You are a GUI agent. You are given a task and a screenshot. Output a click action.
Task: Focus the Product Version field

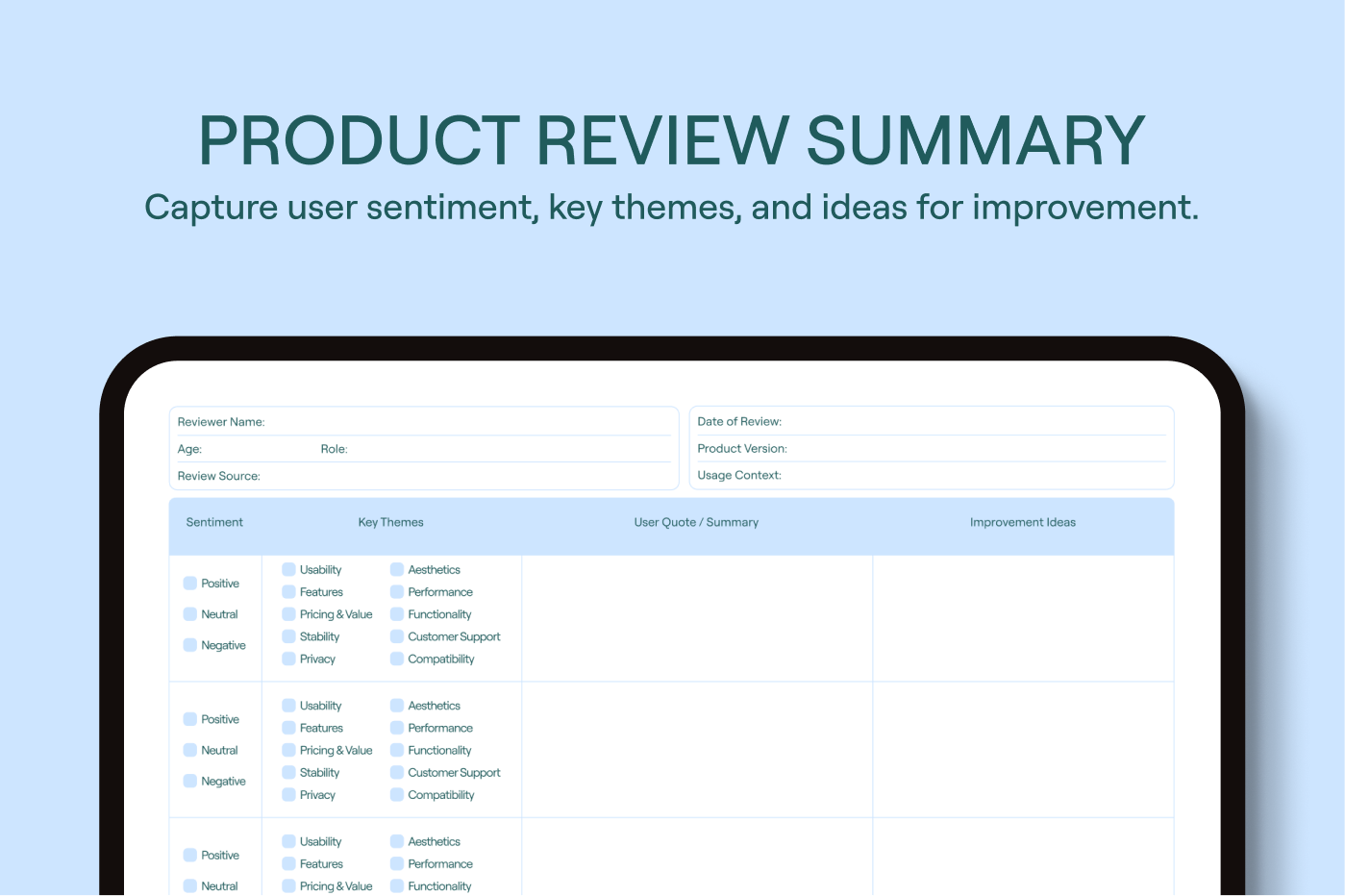(x=974, y=449)
